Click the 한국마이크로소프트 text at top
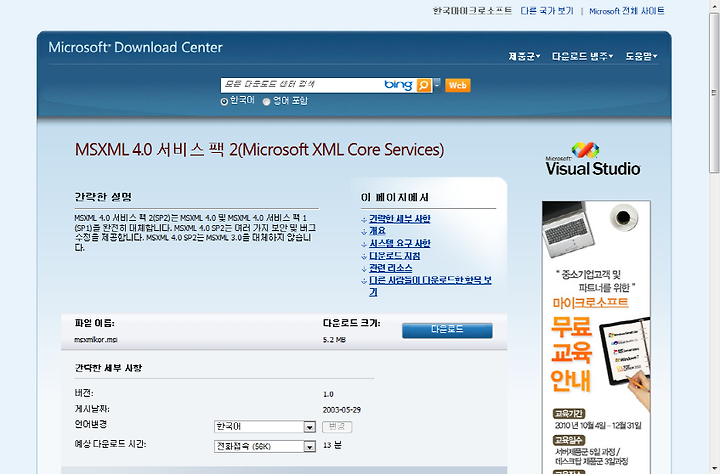The height and width of the screenshot is (474, 720). 472,11
